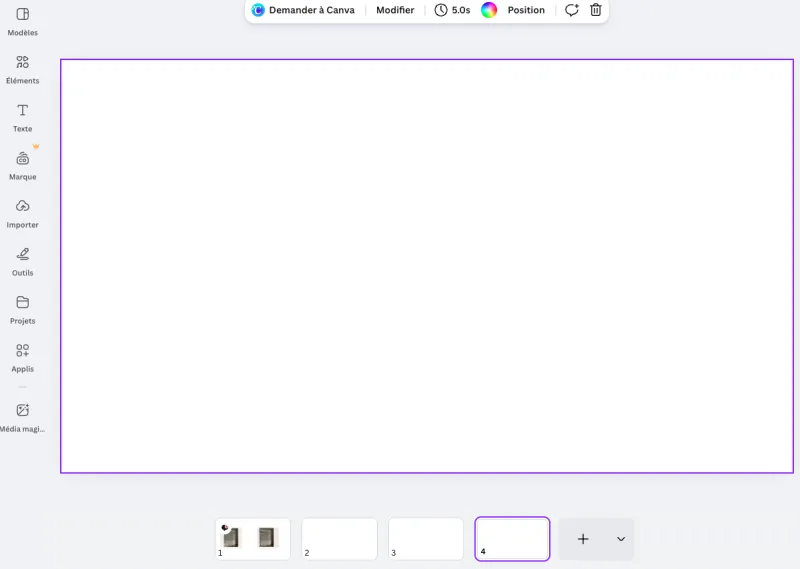Screen dimensions: 800x569
Task: Open the Éléments panel
Action: point(22,70)
